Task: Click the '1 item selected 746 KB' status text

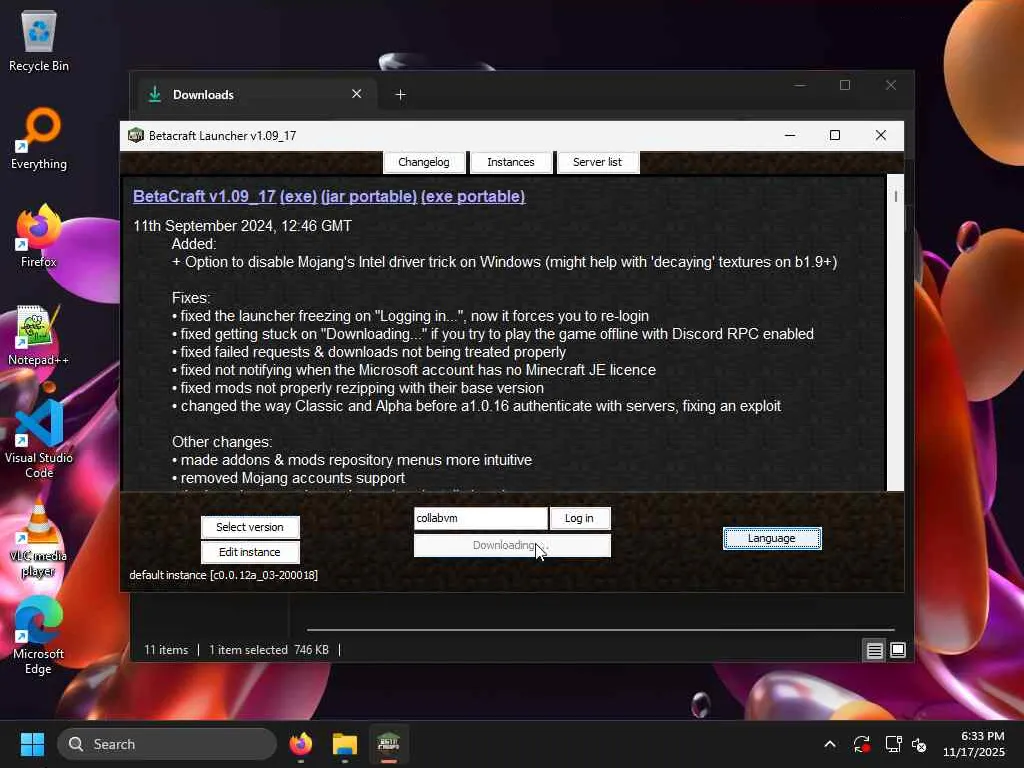Action: click(269, 650)
